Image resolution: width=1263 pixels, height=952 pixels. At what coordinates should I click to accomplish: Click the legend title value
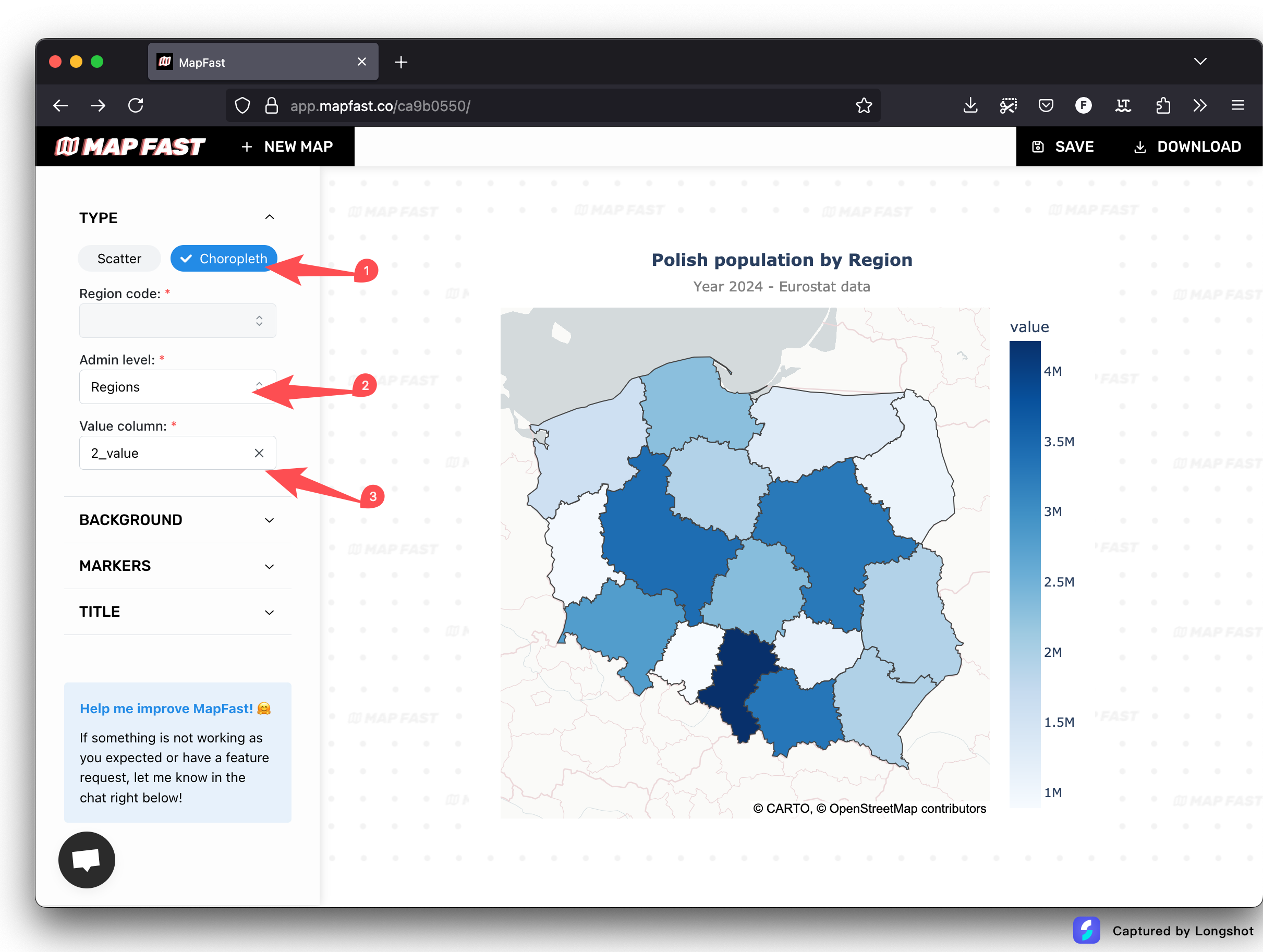coord(1029,327)
